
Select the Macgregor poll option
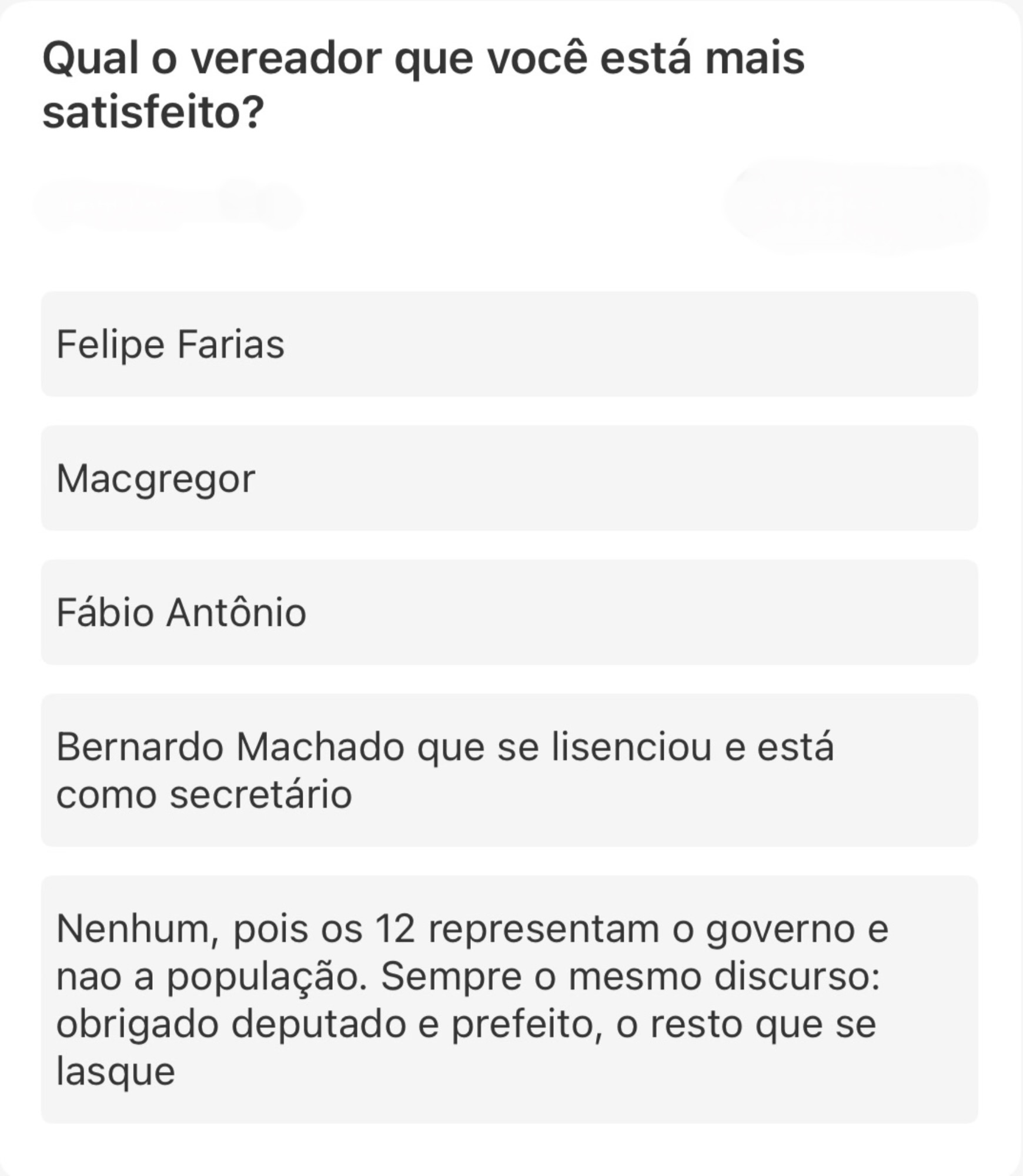pos(509,478)
